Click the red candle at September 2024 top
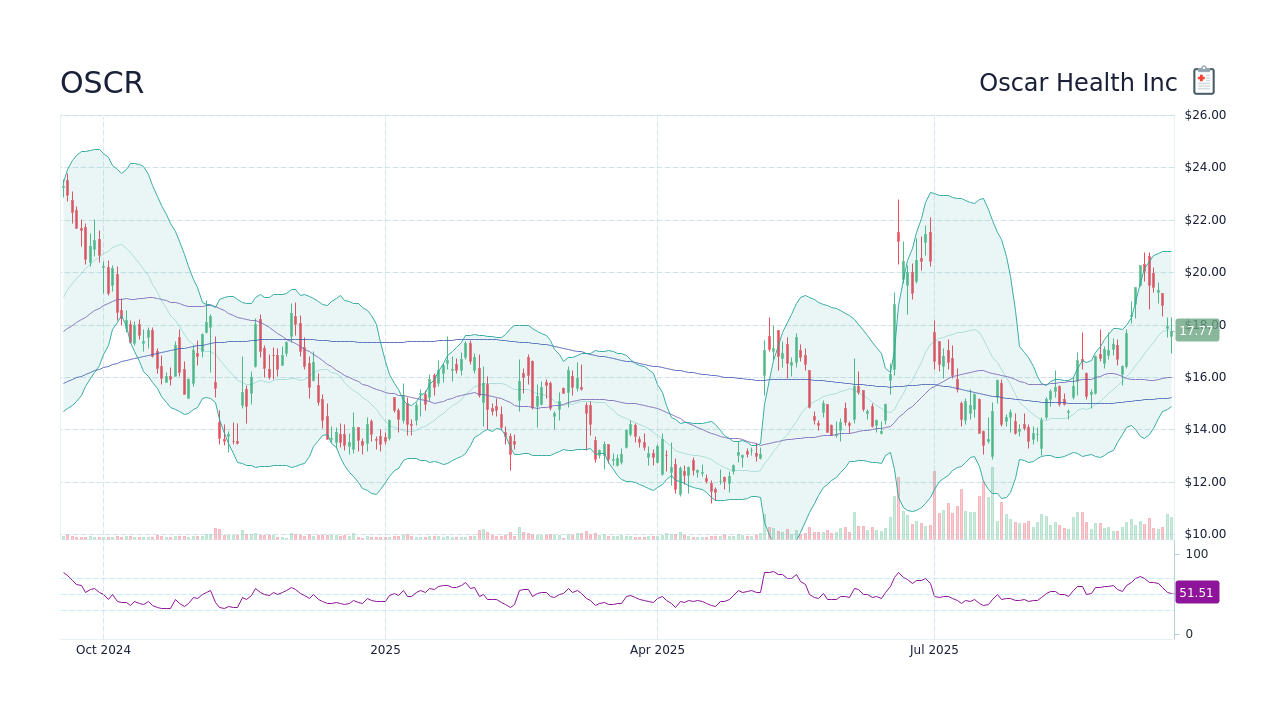1280x720 pixels. pos(66,190)
